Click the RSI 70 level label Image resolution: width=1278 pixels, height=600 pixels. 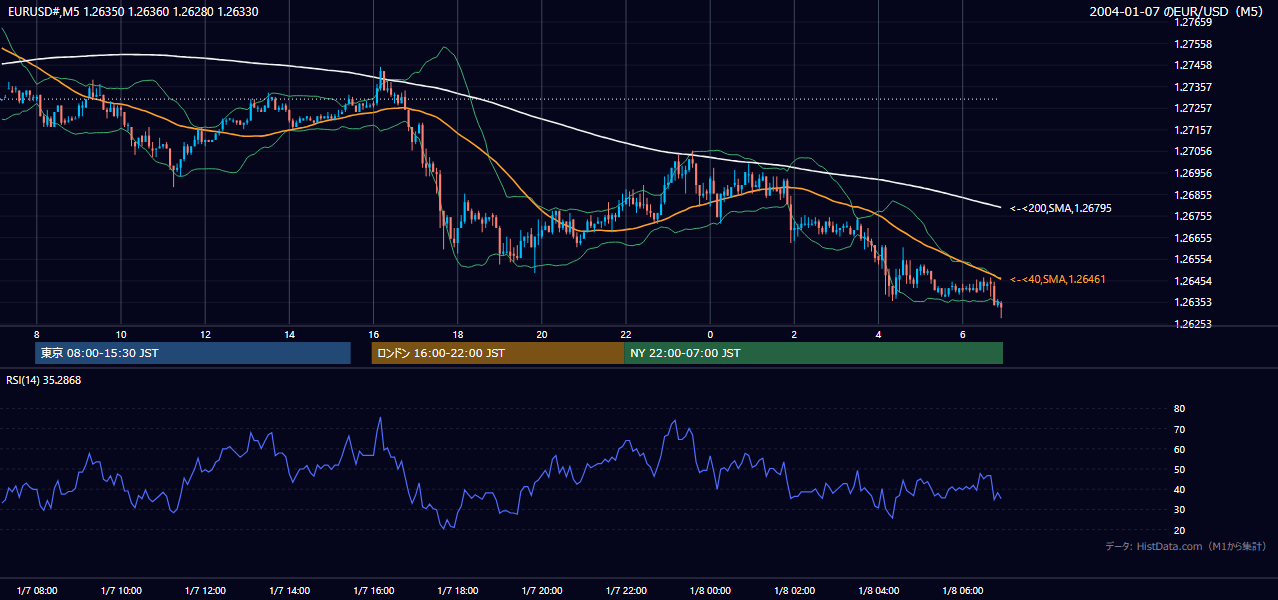[x=1179, y=429]
